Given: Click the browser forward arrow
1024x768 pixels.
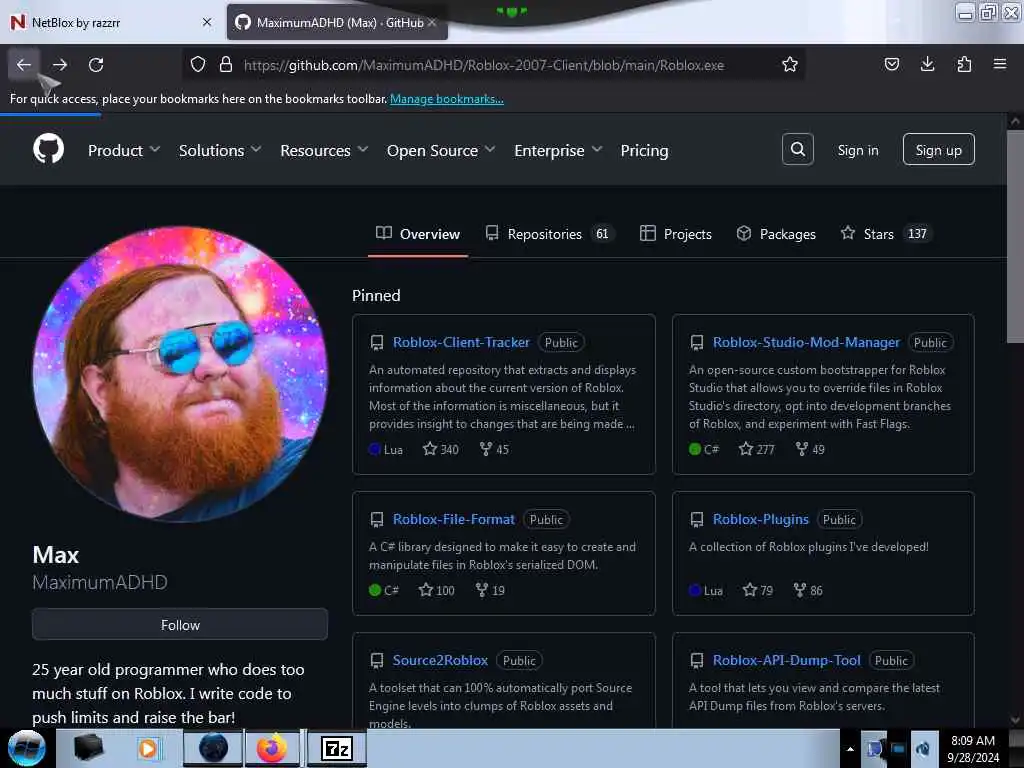Looking at the screenshot, I should (60, 65).
